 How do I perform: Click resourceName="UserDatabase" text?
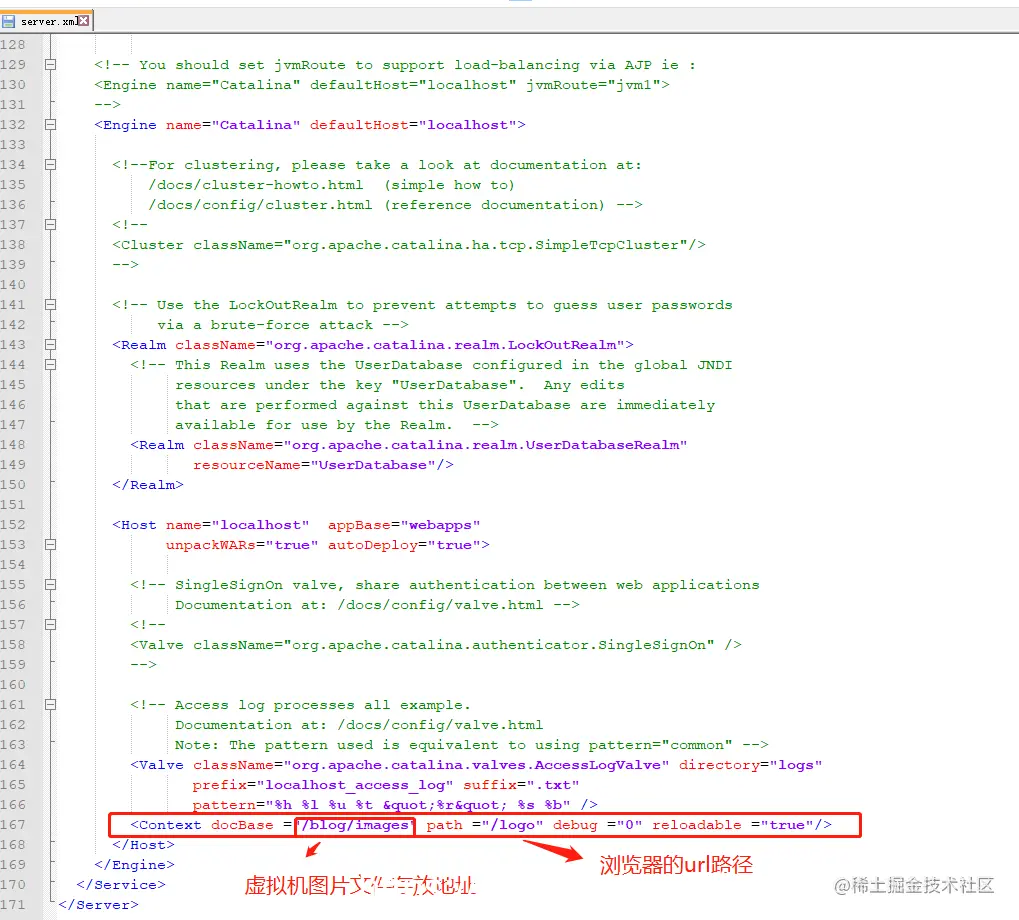[315, 465]
